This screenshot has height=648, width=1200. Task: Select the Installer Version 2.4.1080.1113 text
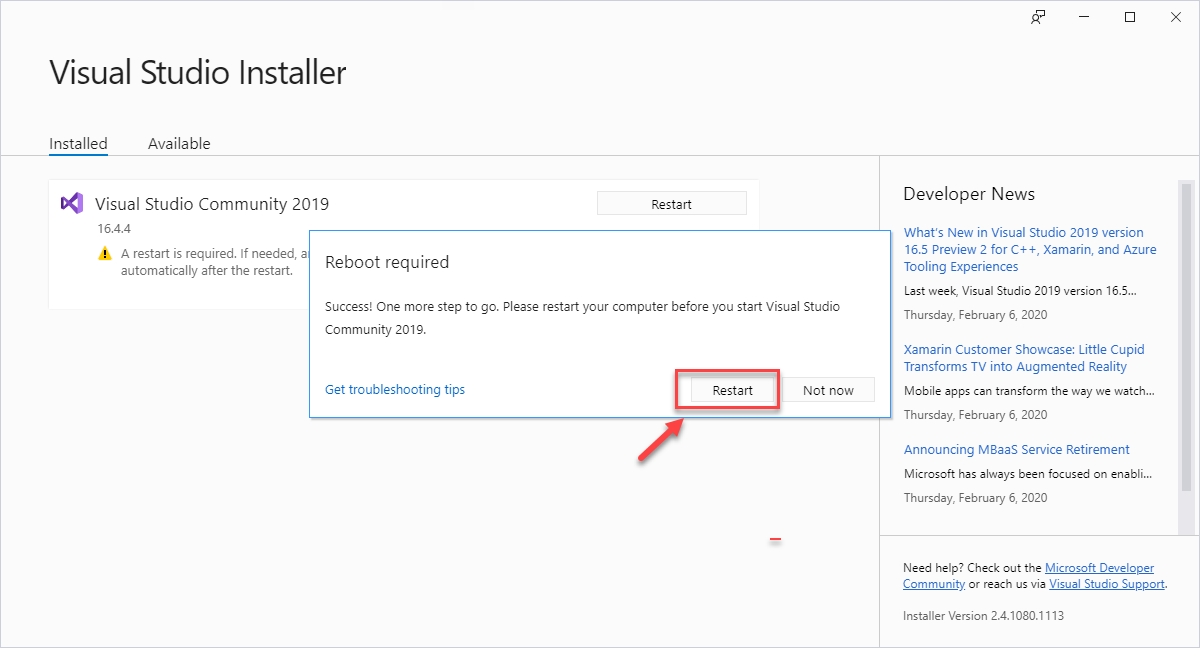click(983, 615)
